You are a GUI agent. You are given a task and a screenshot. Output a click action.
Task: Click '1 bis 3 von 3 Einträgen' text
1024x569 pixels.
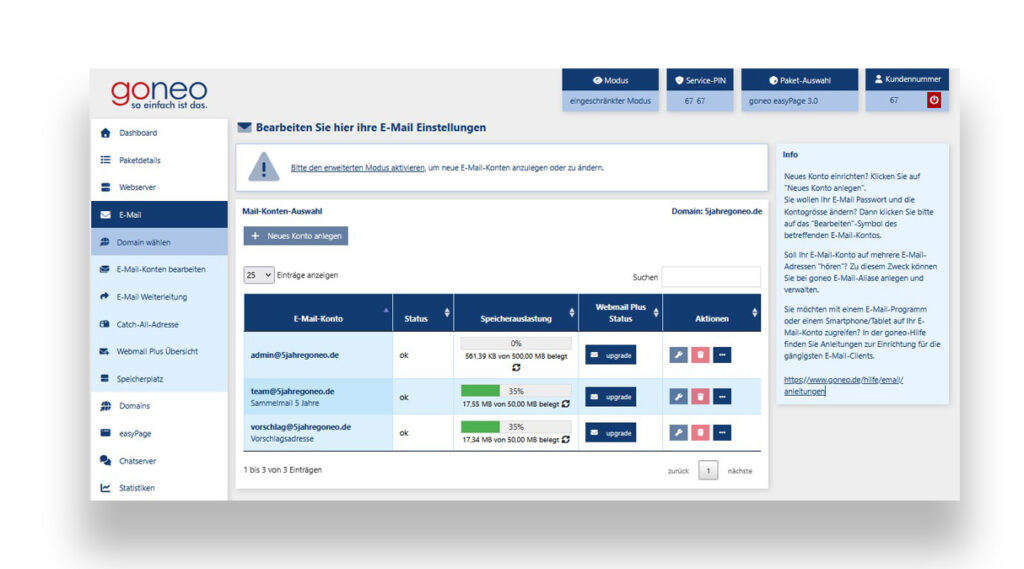[x=283, y=470]
